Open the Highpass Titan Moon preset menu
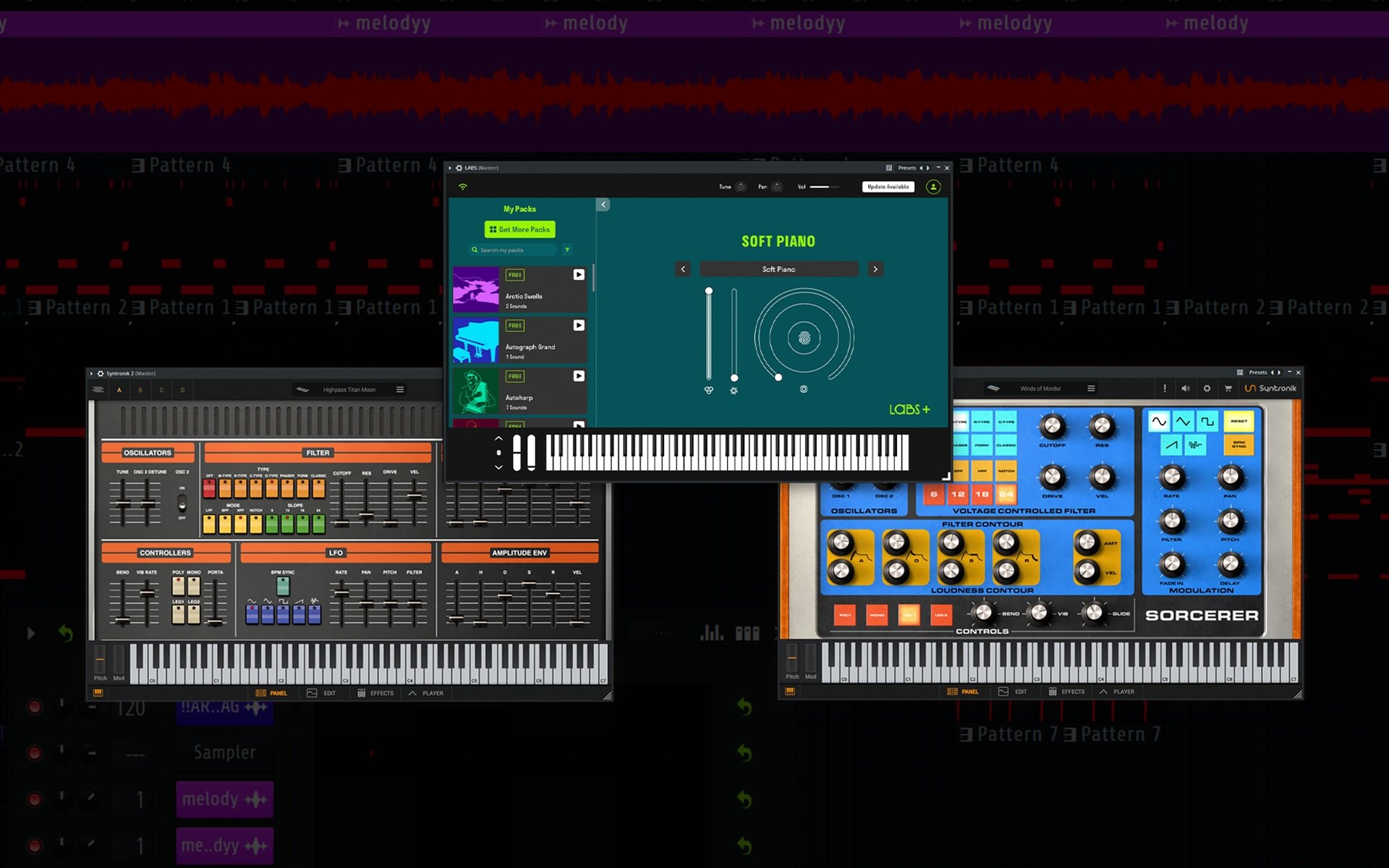The height and width of the screenshot is (868, 1389). (x=400, y=390)
